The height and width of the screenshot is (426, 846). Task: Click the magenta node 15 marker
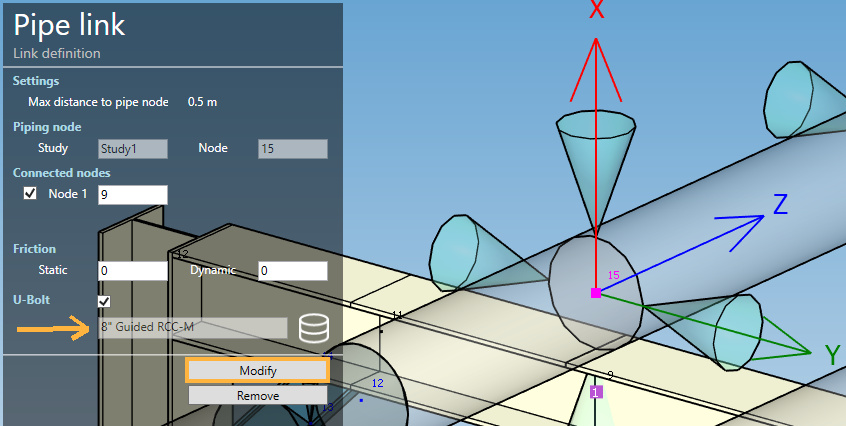point(596,292)
